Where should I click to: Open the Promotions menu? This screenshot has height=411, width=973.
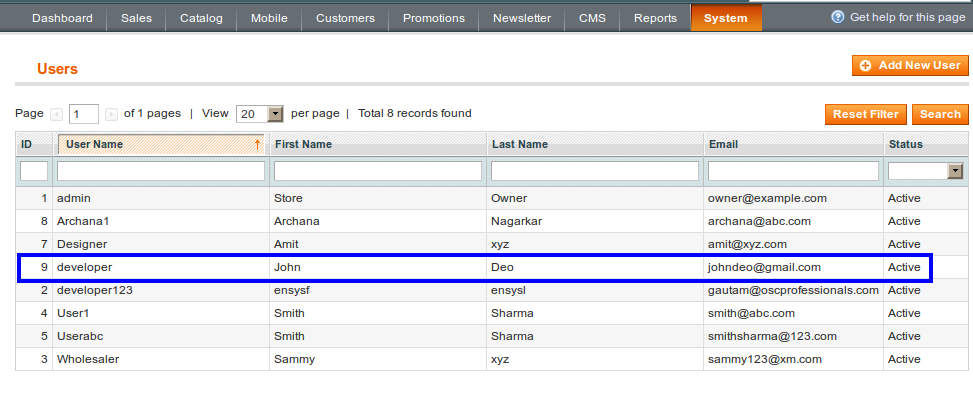[x=433, y=18]
